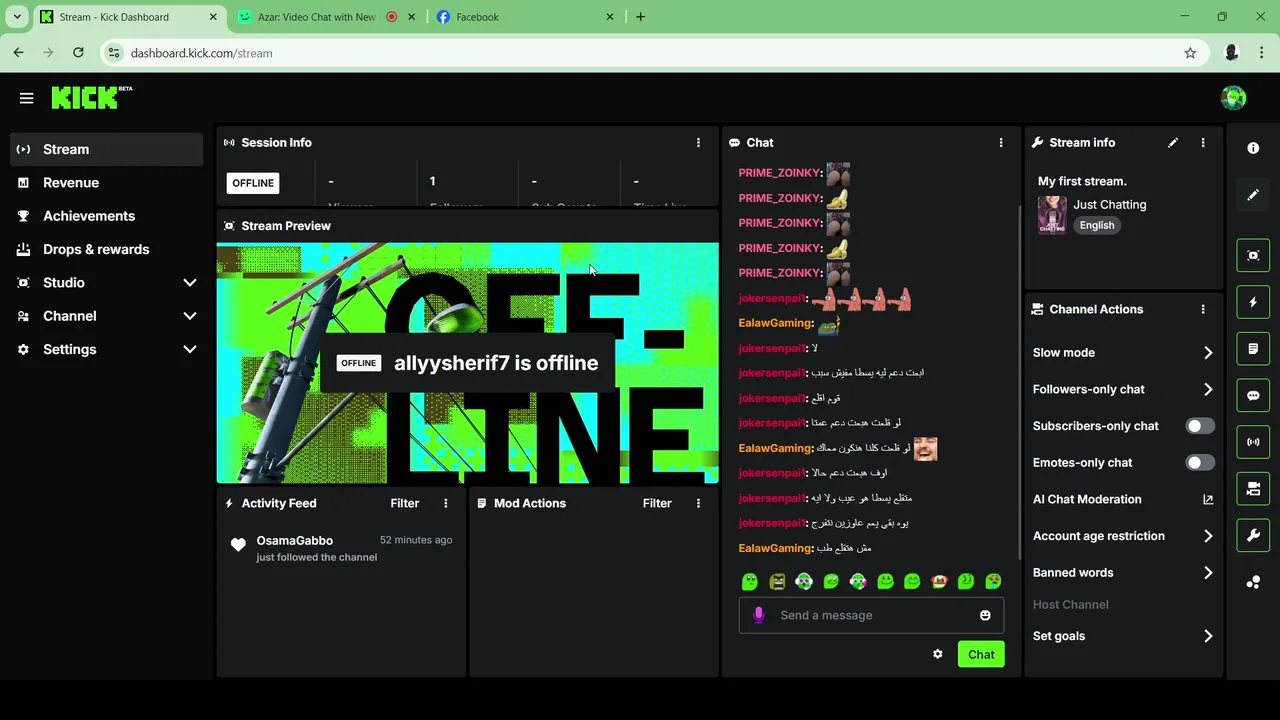Click the English language tag
This screenshot has height=720, width=1280.
click(x=1097, y=225)
